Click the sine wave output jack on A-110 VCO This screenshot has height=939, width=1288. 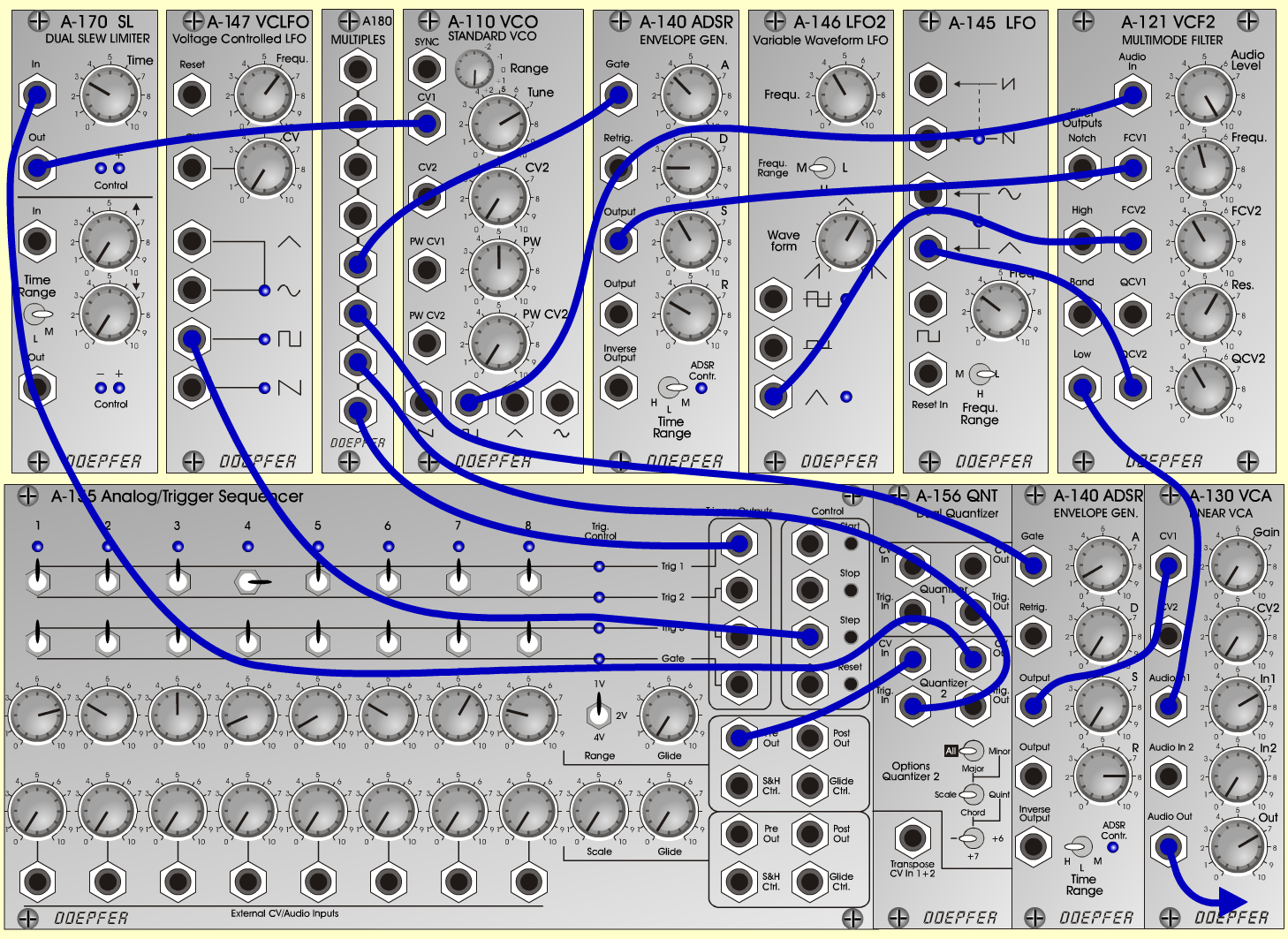[x=560, y=403]
